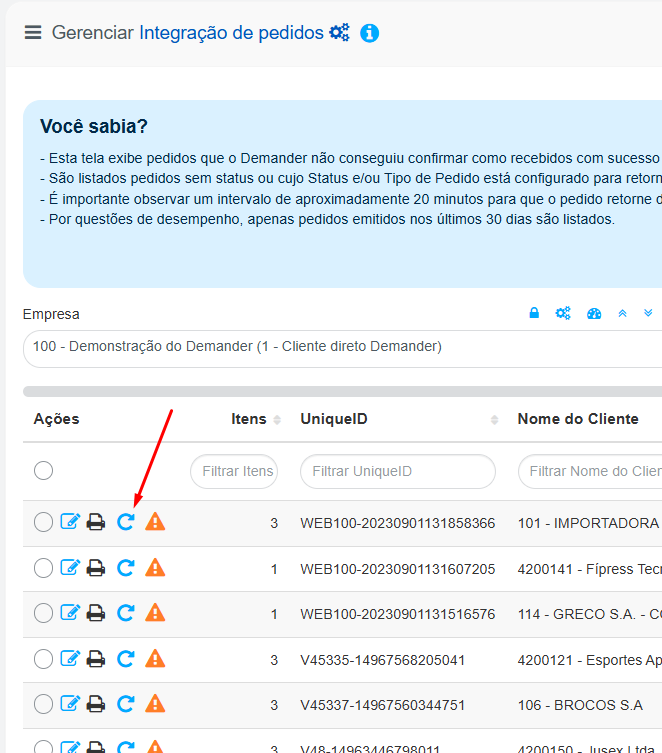
Task: Open the hamburger navigation menu
Action: click(33, 32)
